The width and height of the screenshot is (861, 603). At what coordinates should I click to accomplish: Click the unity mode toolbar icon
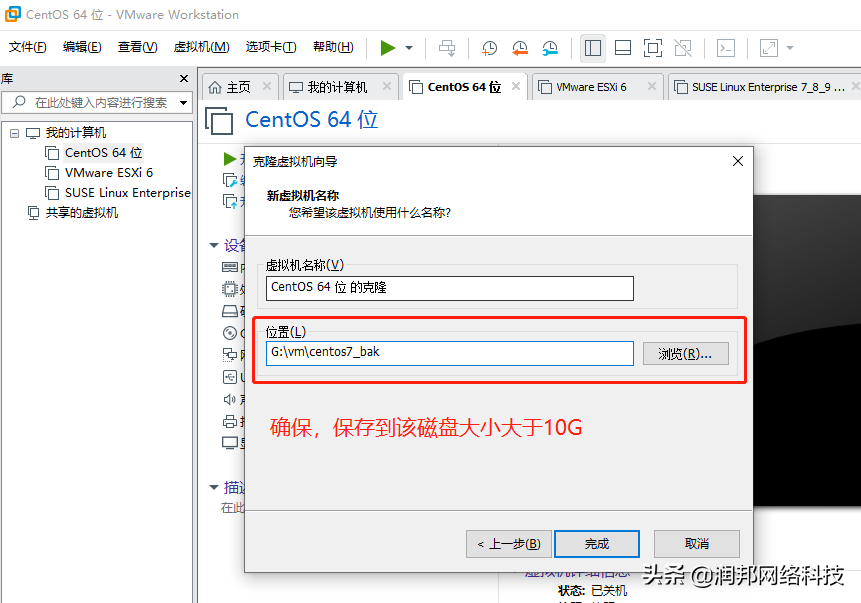(683, 48)
